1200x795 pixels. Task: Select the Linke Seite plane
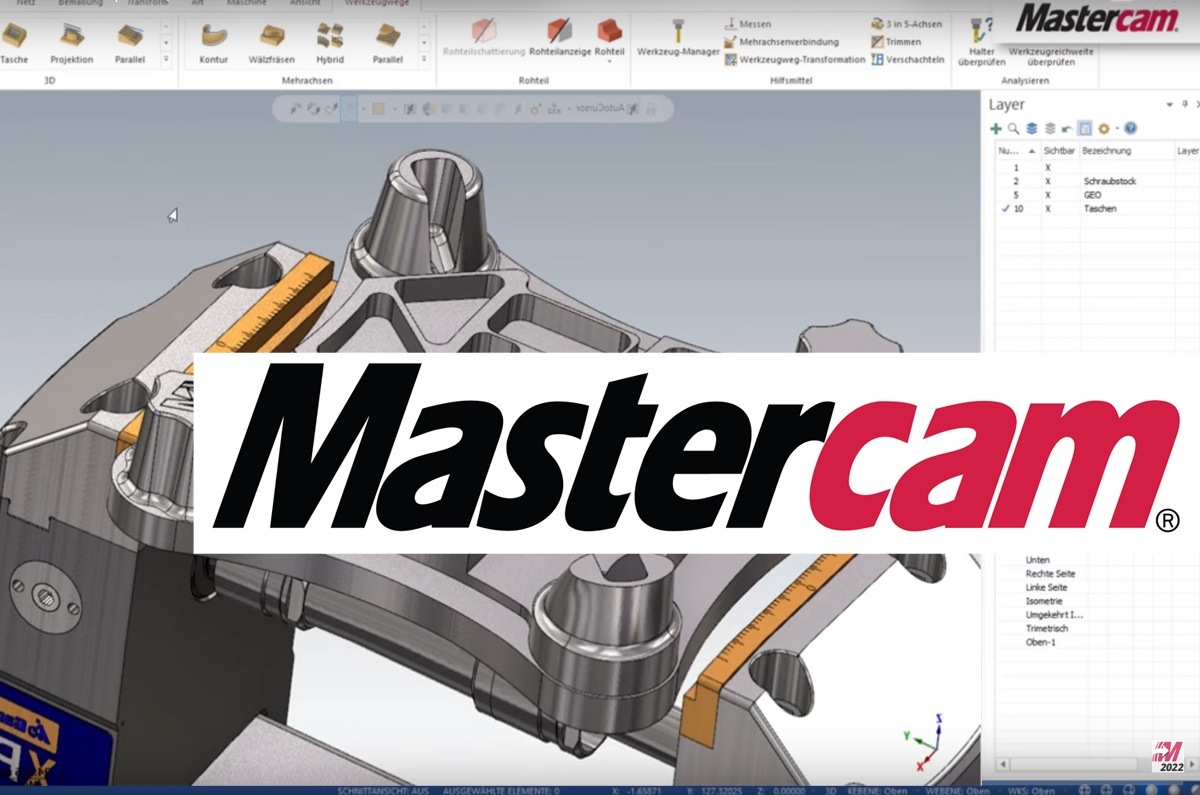tap(1046, 588)
